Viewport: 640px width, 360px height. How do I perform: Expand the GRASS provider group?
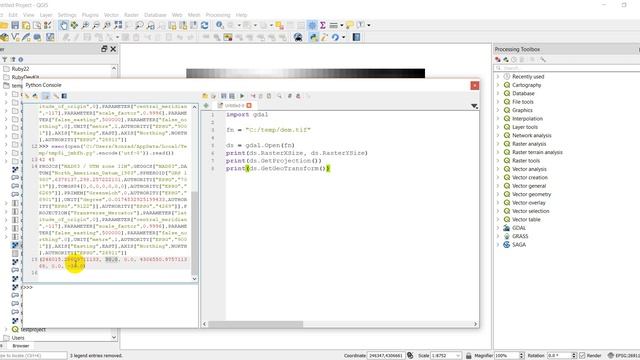click(498, 236)
